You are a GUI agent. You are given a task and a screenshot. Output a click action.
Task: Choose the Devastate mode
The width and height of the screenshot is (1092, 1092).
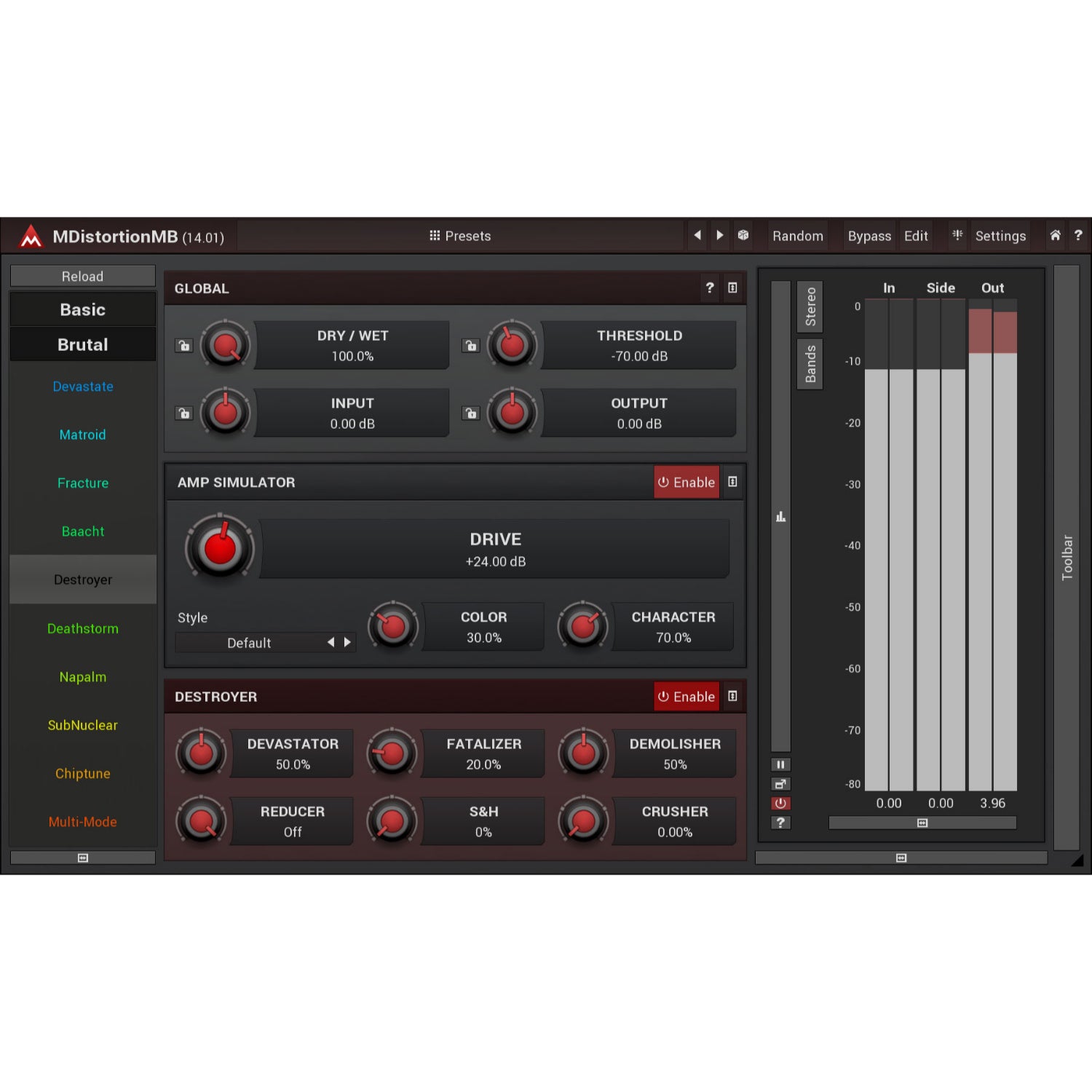pyautogui.click(x=83, y=387)
